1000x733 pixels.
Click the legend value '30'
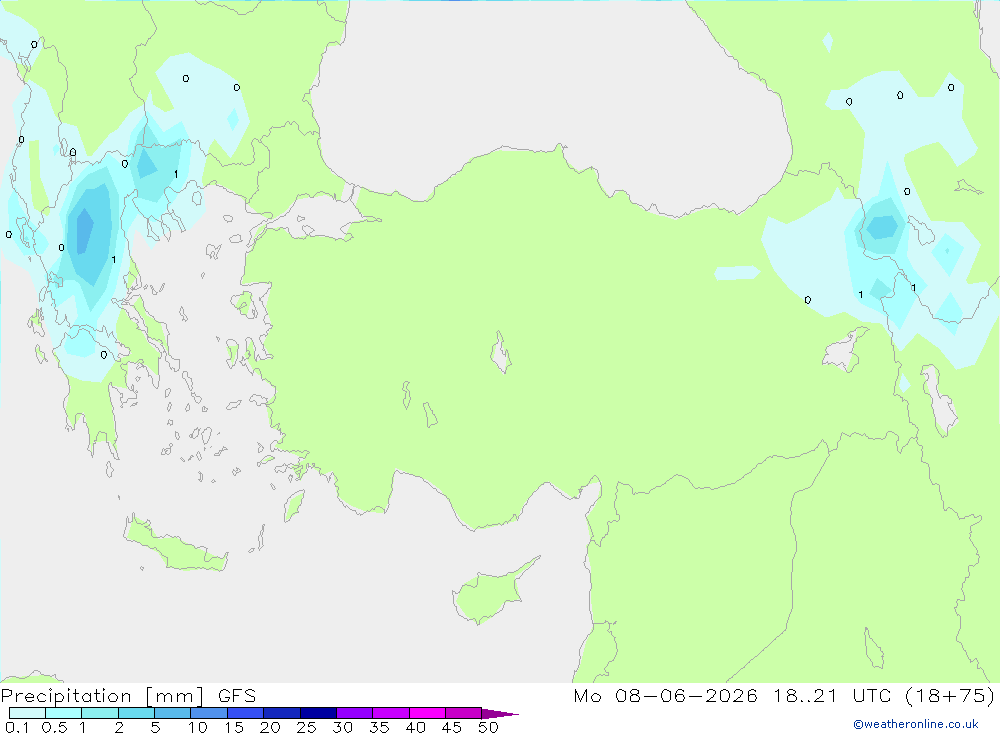pyautogui.click(x=343, y=727)
